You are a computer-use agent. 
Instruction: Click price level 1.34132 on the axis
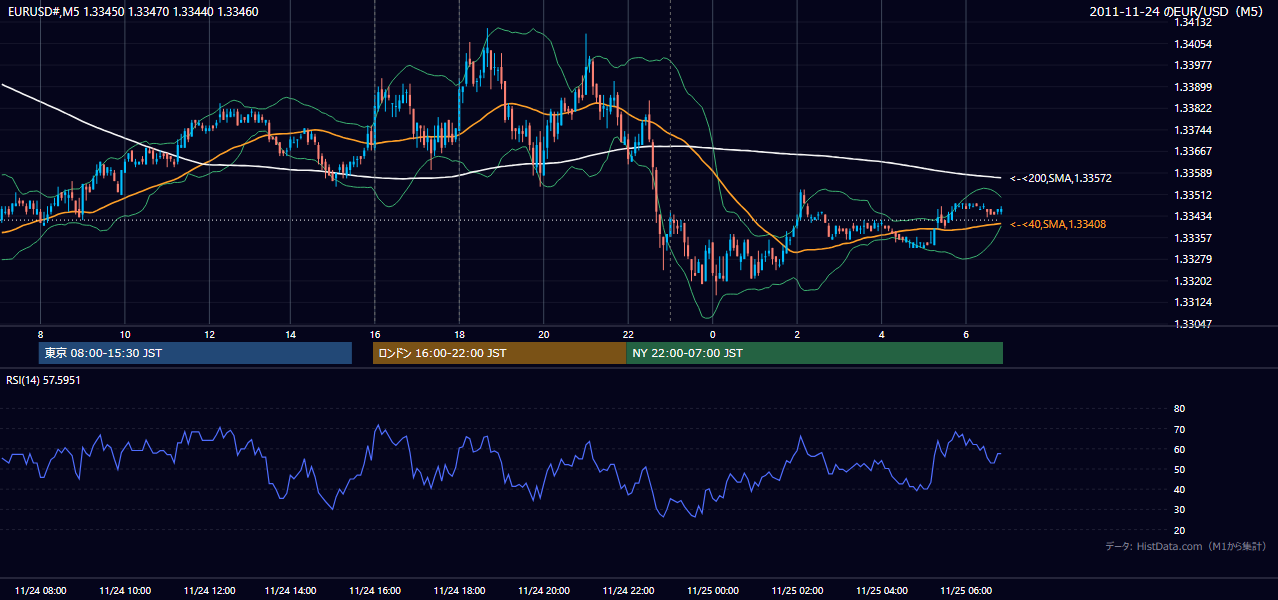pyautogui.click(x=1194, y=22)
